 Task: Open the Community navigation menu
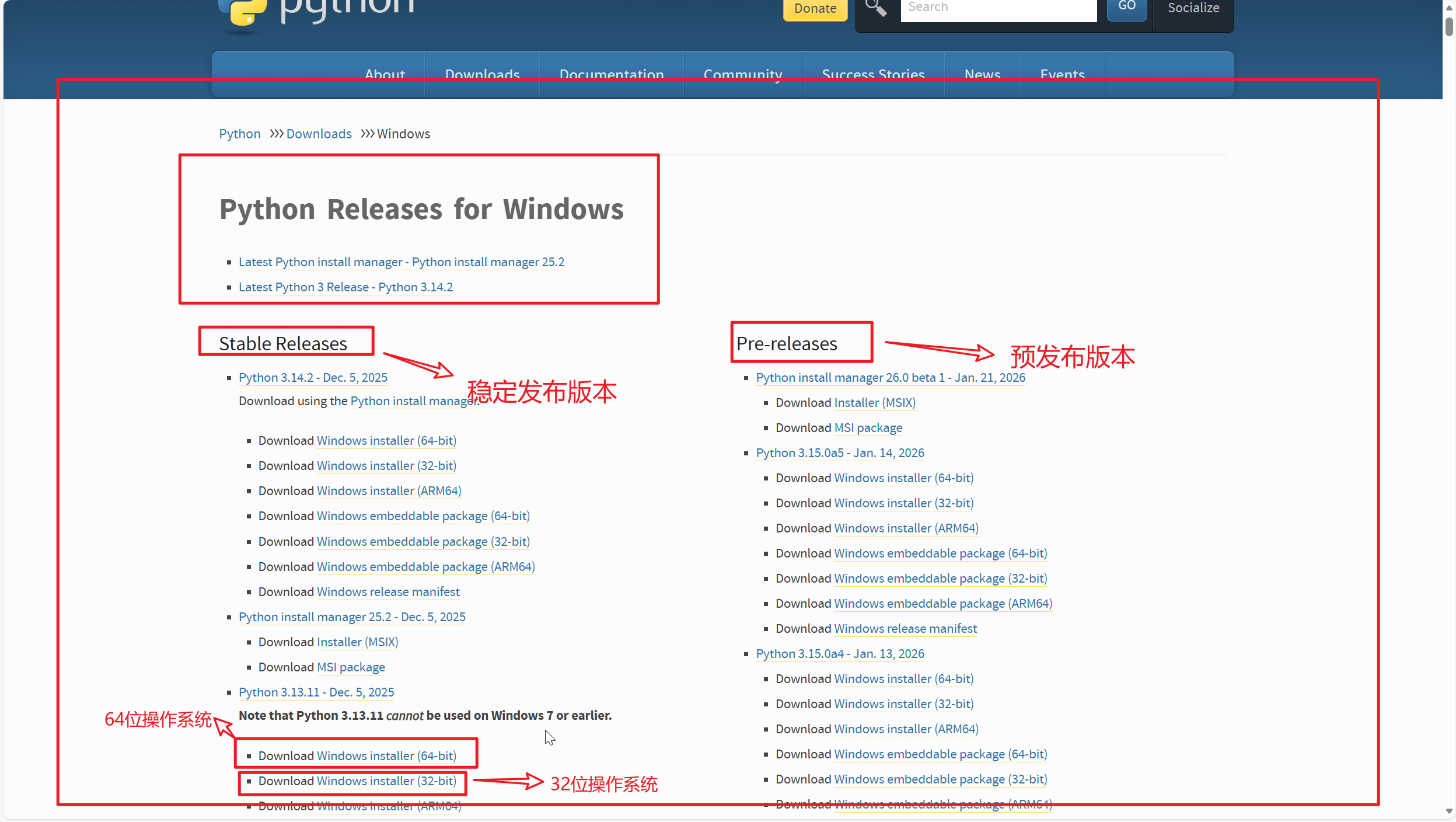click(x=743, y=75)
